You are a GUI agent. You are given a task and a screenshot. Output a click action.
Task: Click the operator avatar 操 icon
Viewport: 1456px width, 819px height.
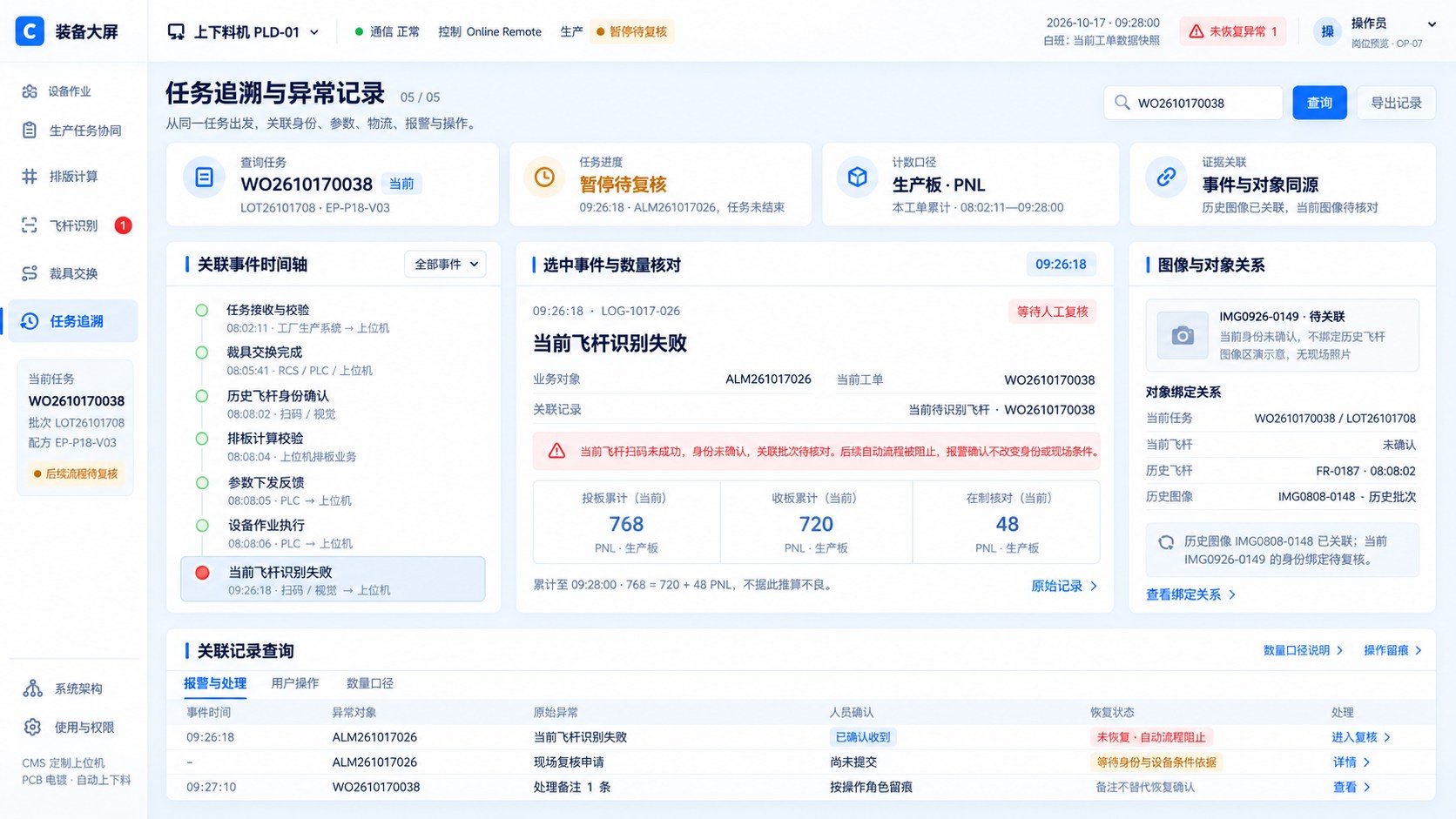[x=1327, y=32]
